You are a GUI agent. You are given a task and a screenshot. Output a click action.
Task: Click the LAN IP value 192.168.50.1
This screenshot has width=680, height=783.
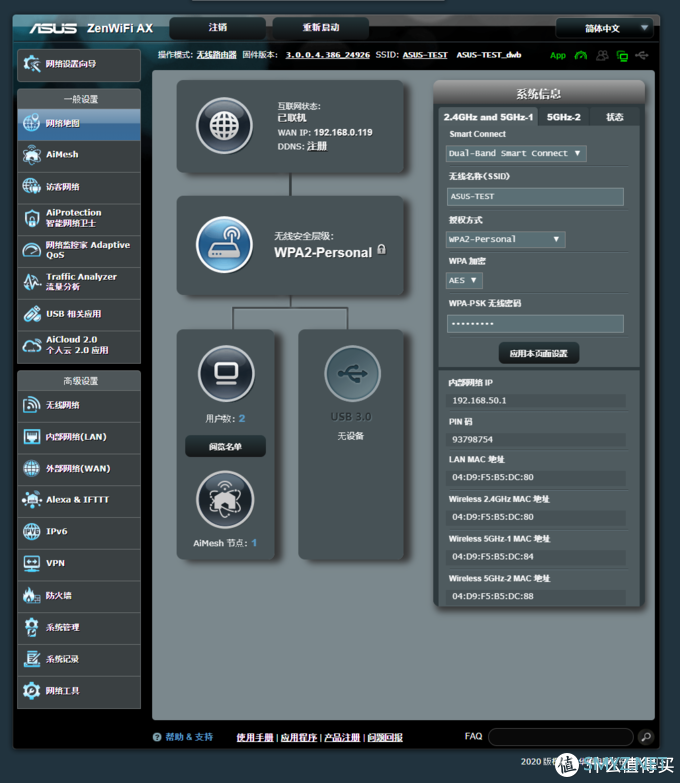[x=479, y=400]
